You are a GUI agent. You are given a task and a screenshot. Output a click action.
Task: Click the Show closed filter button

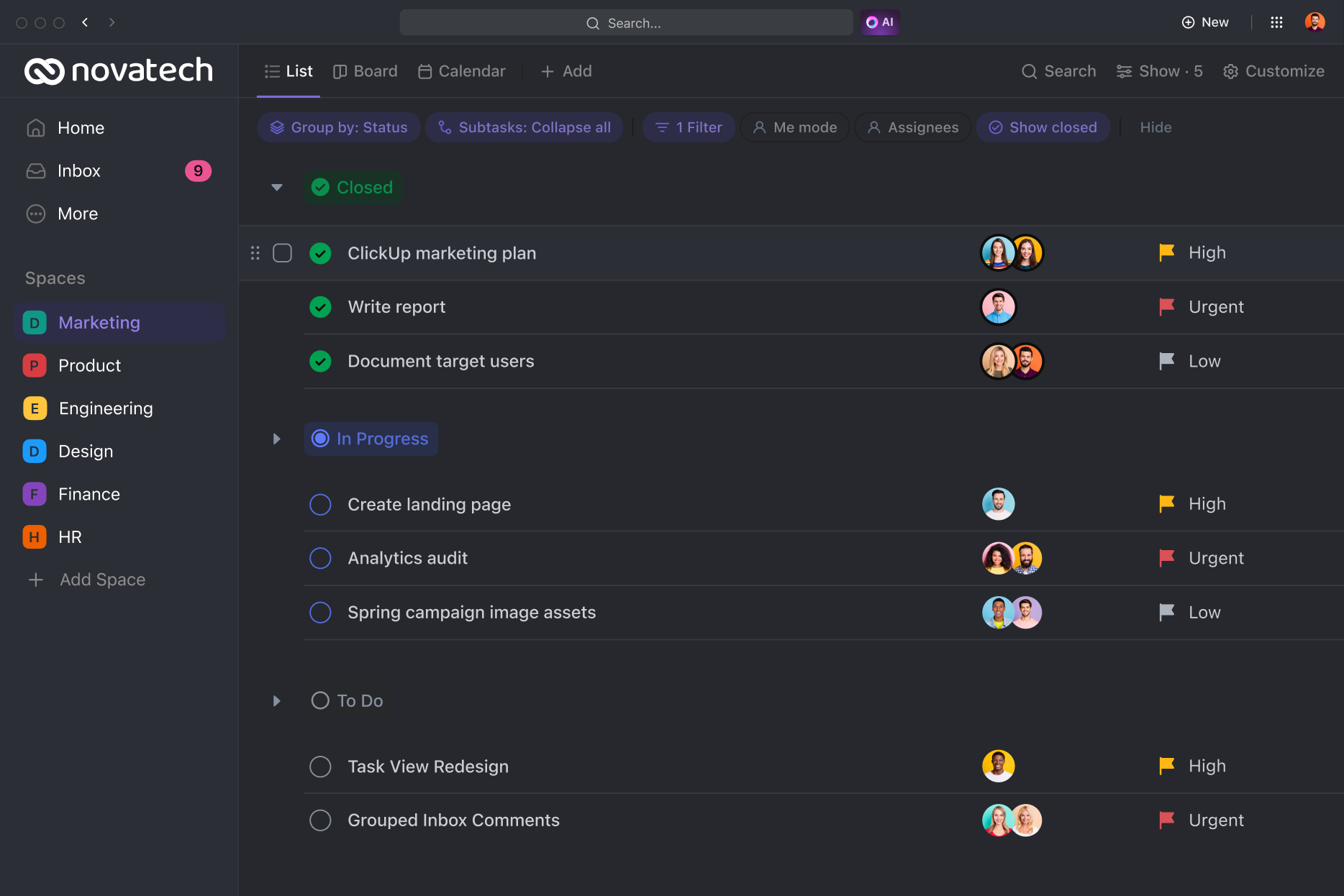[1043, 127]
